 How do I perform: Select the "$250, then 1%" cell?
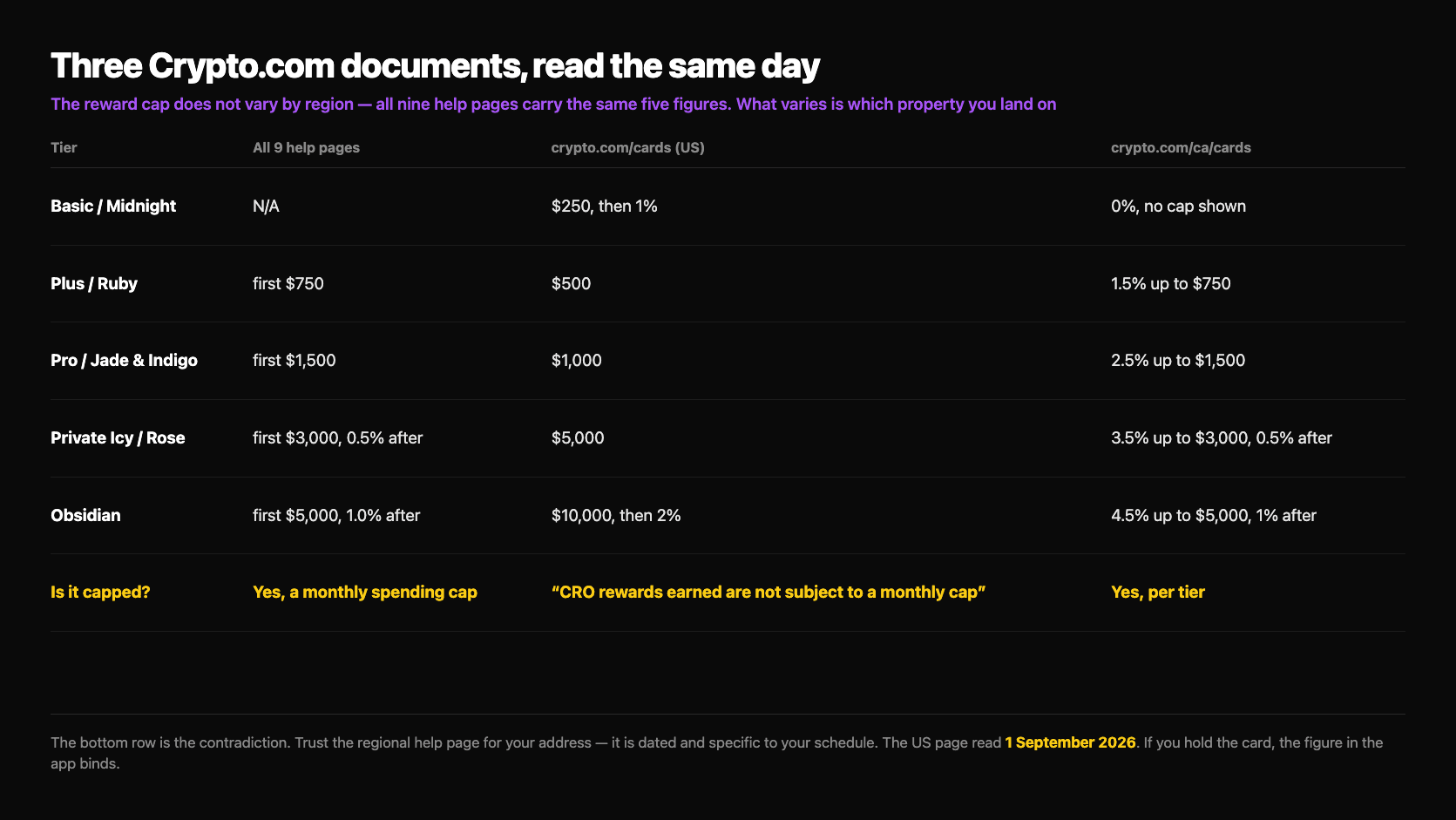[x=604, y=207]
